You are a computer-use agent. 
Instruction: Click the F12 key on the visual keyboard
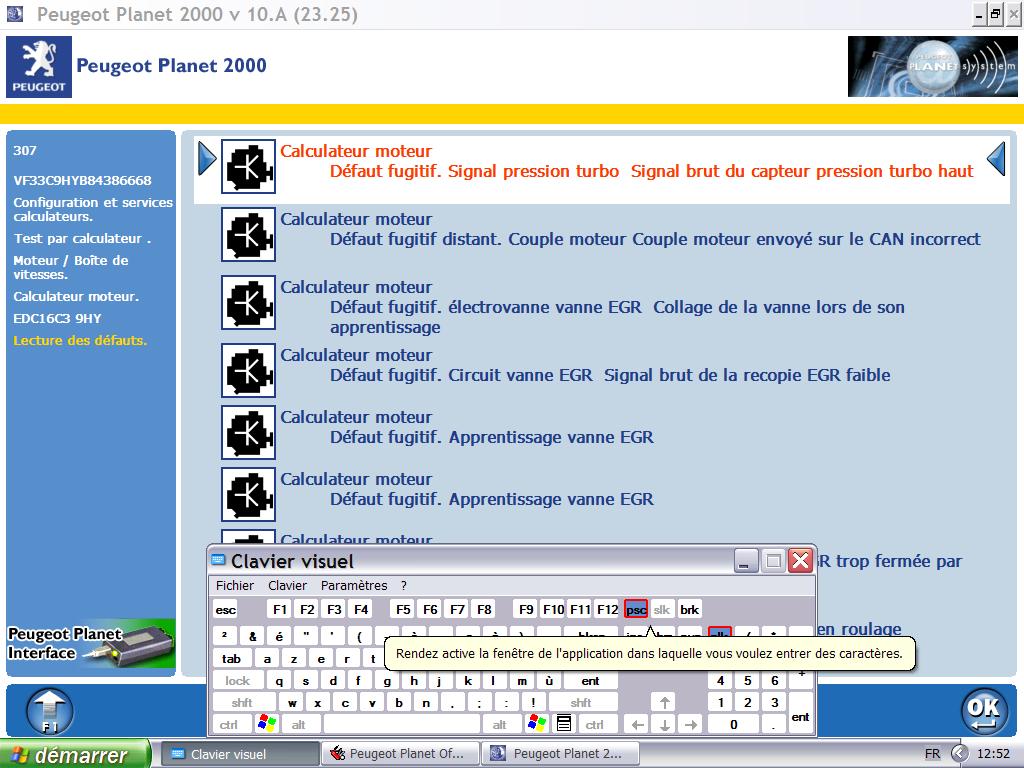(607, 610)
